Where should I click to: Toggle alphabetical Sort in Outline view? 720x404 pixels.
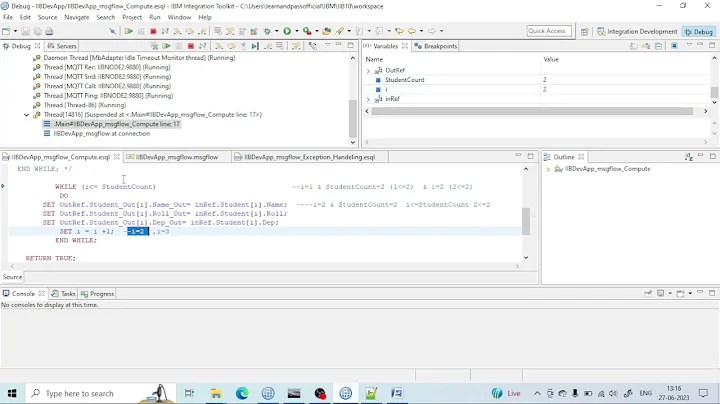coord(689,157)
